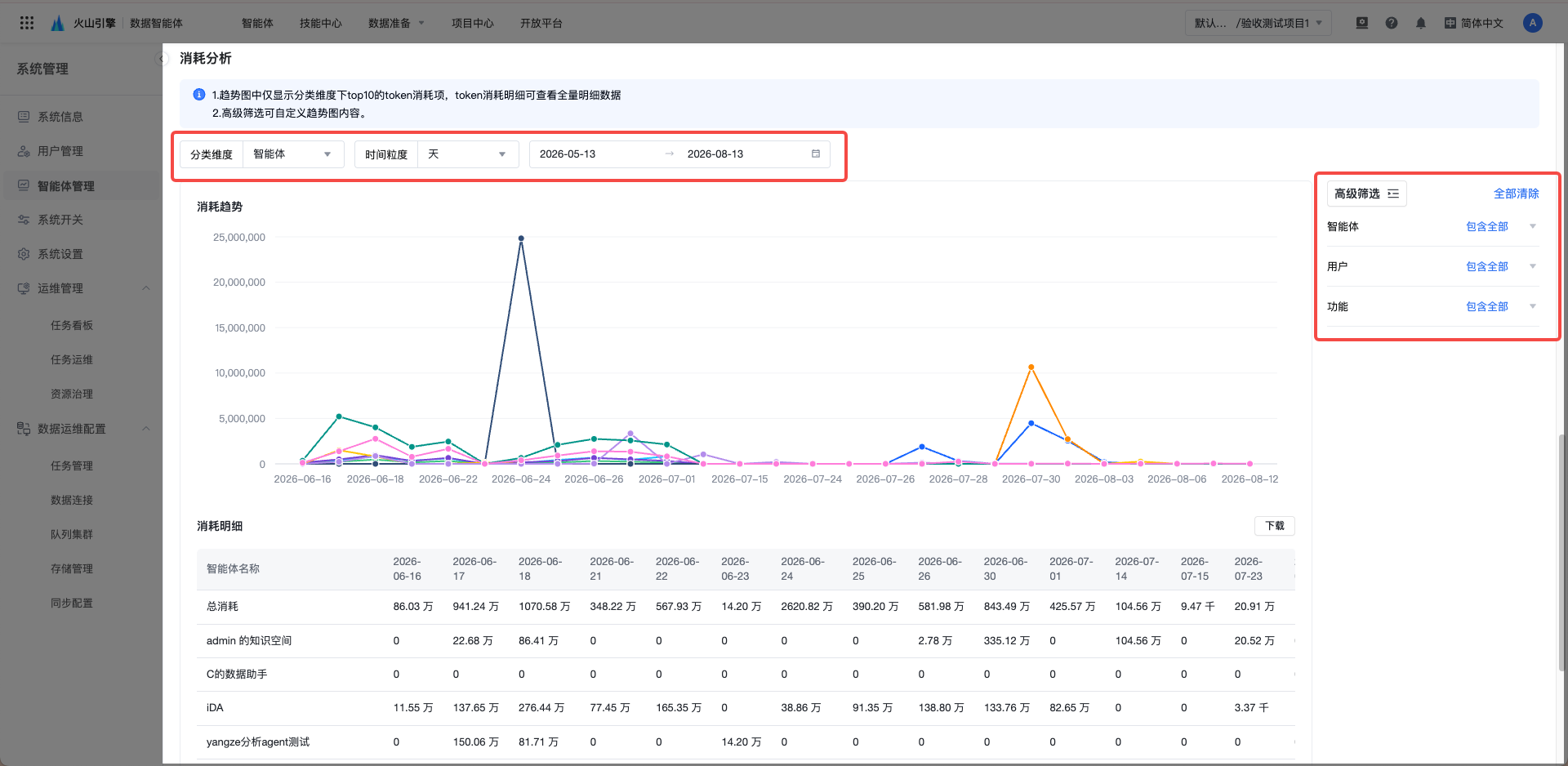
Task: Click the monitor icon beside help
Action: tap(1362, 23)
